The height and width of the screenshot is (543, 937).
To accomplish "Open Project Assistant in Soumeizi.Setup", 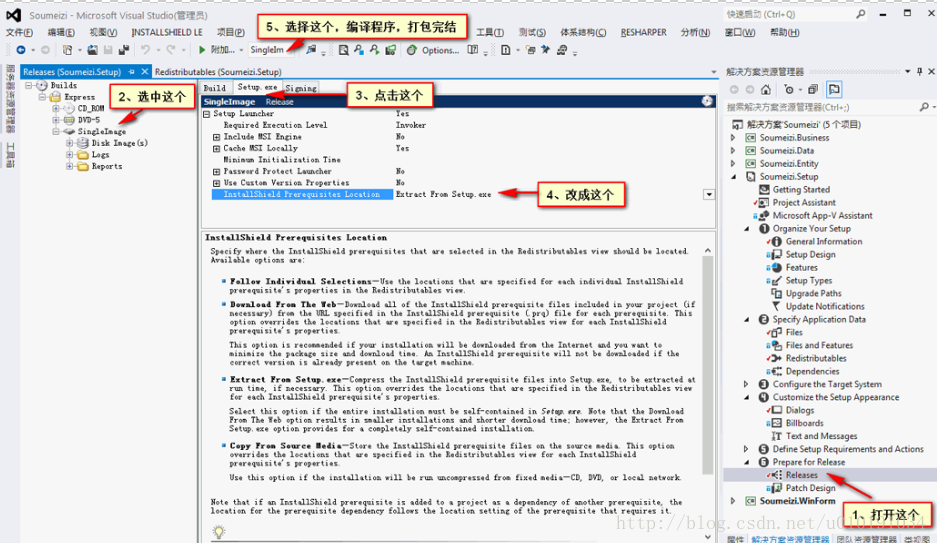I will click(804, 203).
